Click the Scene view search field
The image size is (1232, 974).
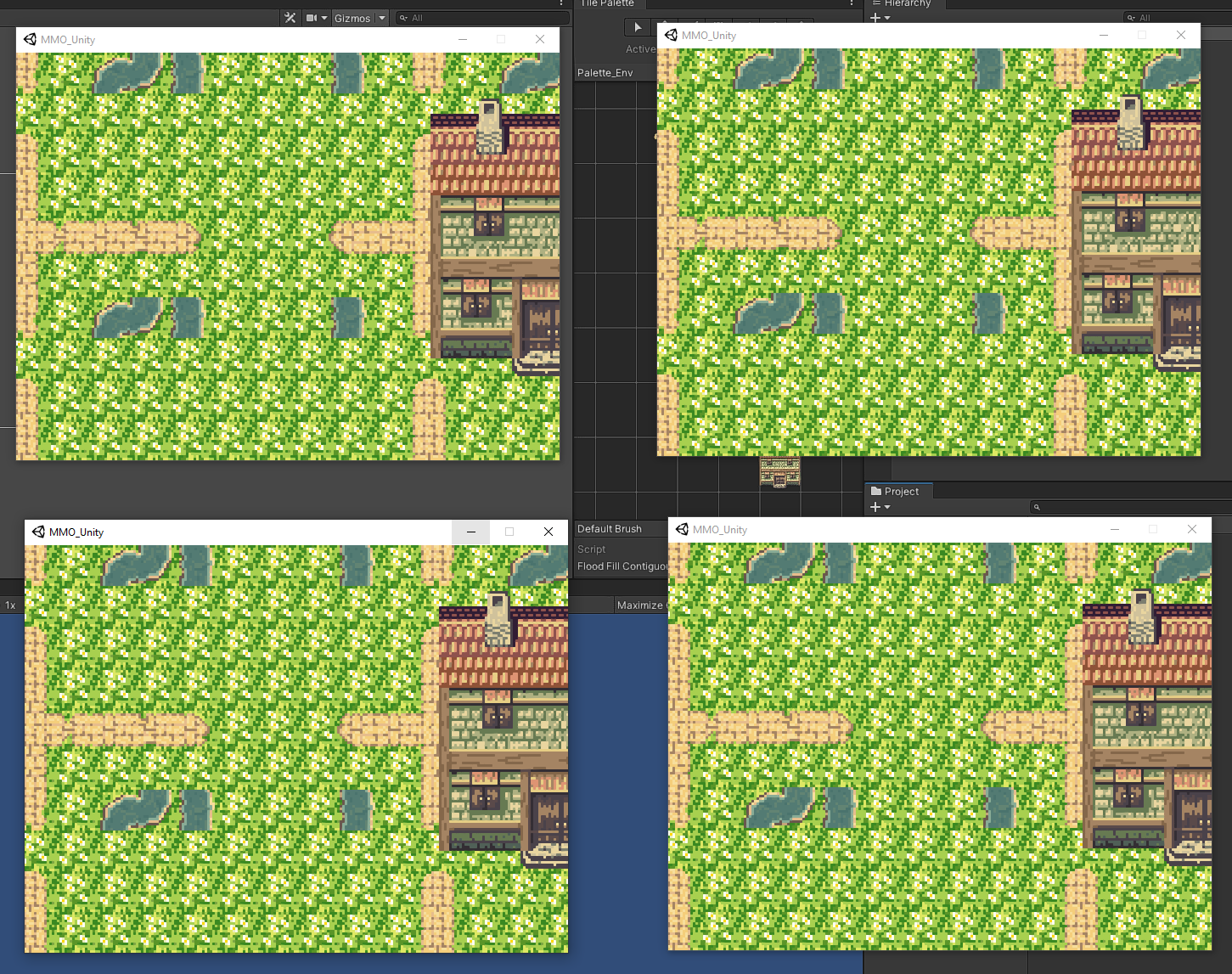tap(482, 18)
